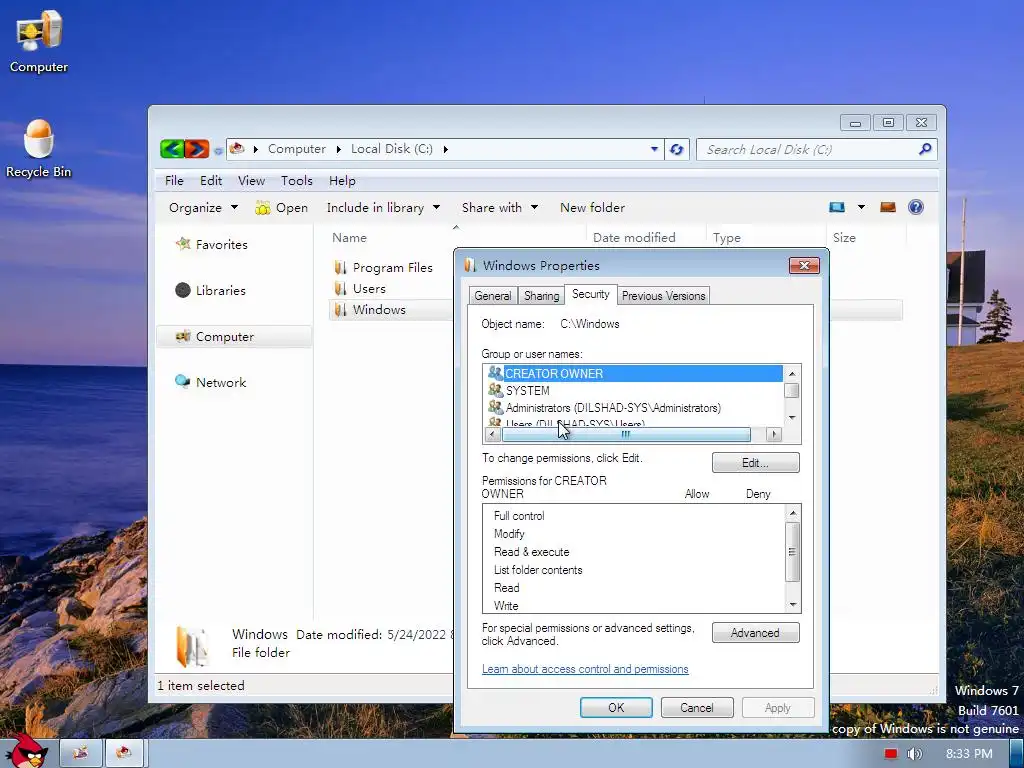Expand the Include in library dropdown
The height and width of the screenshot is (768, 1024).
pyautogui.click(x=383, y=208)
